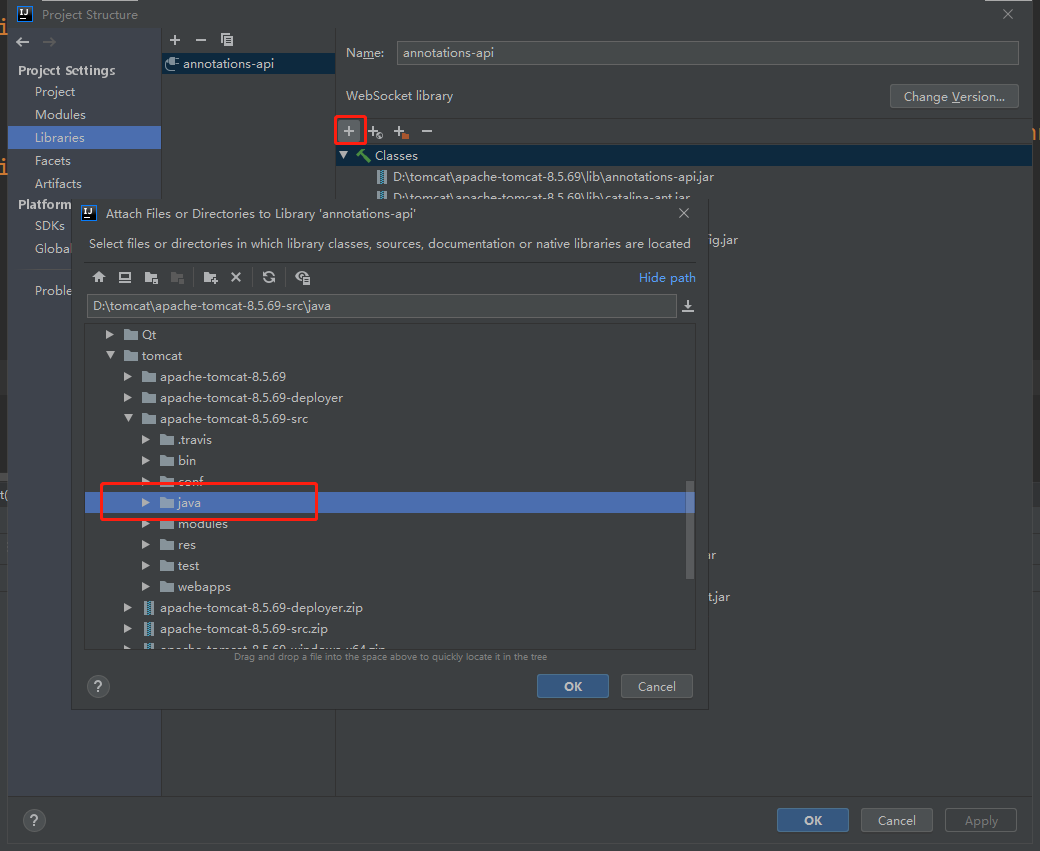Select the Classes label in roots tree

click(x=396, y=155)
